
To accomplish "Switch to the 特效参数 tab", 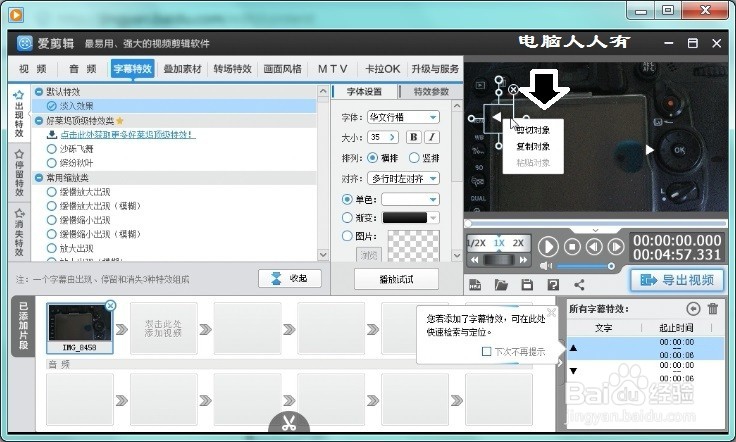I will 431,91.
